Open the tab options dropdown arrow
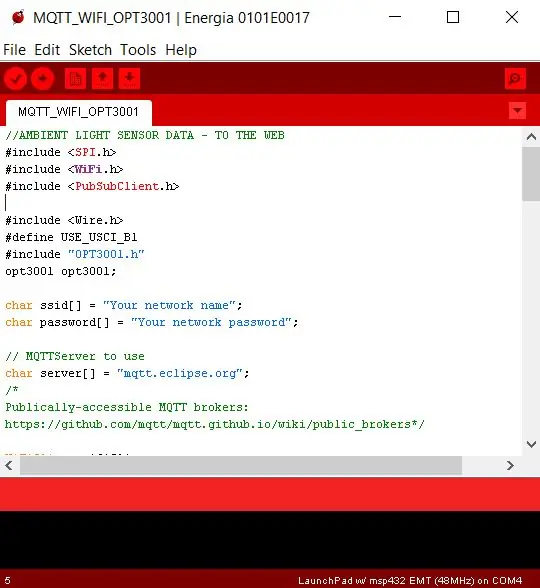 pyautogui.click(x=518, y=111)
